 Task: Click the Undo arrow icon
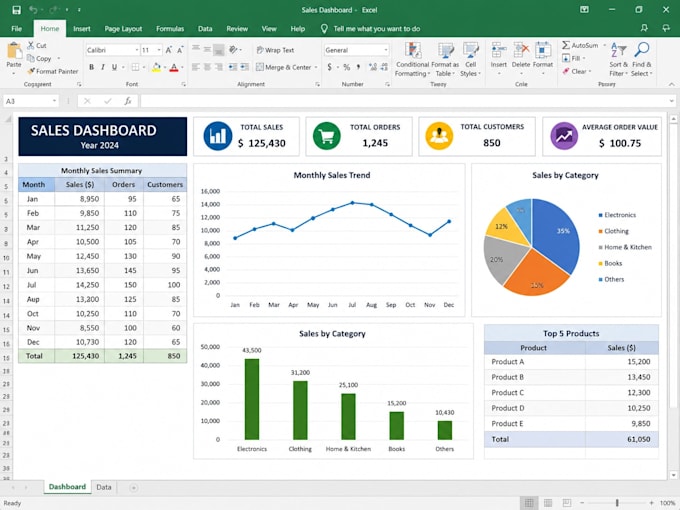(x=33, y=10)
